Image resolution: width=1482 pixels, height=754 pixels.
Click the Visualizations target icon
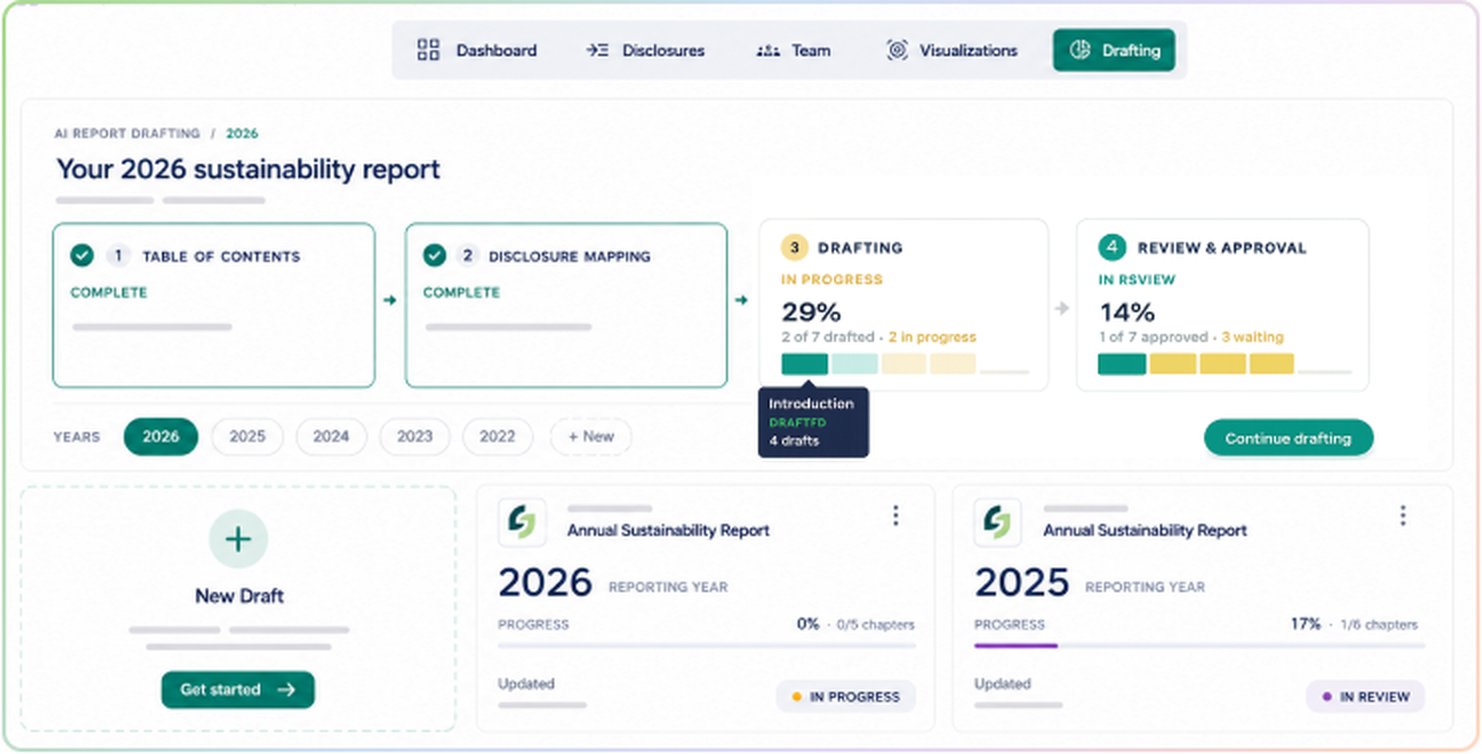(x=897, y=50)
